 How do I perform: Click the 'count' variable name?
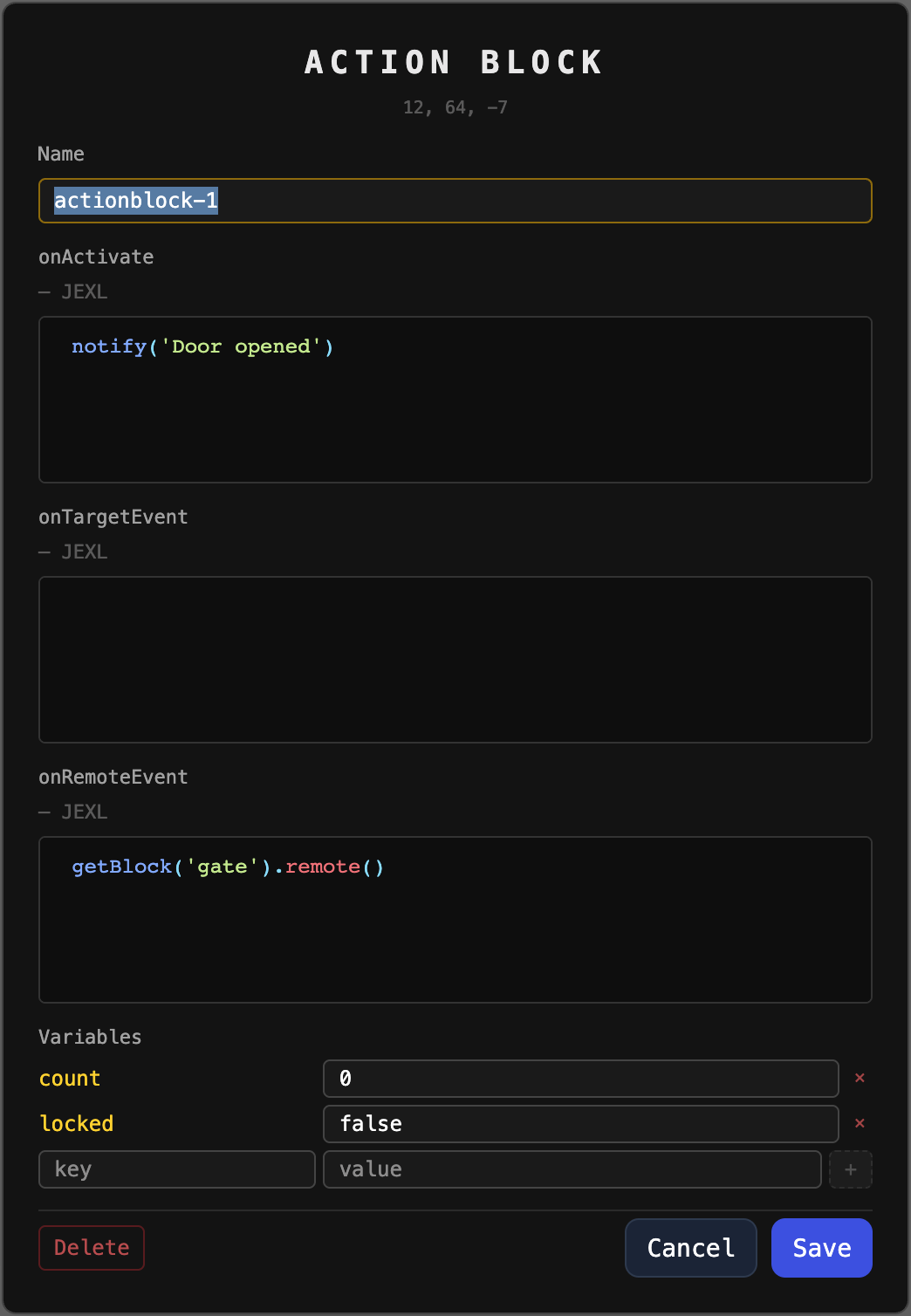click(x=70, y=1079)
